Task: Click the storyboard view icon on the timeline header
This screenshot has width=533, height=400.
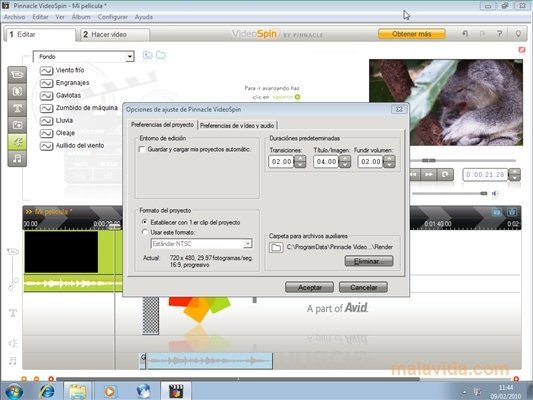Action: pos(497,212)
